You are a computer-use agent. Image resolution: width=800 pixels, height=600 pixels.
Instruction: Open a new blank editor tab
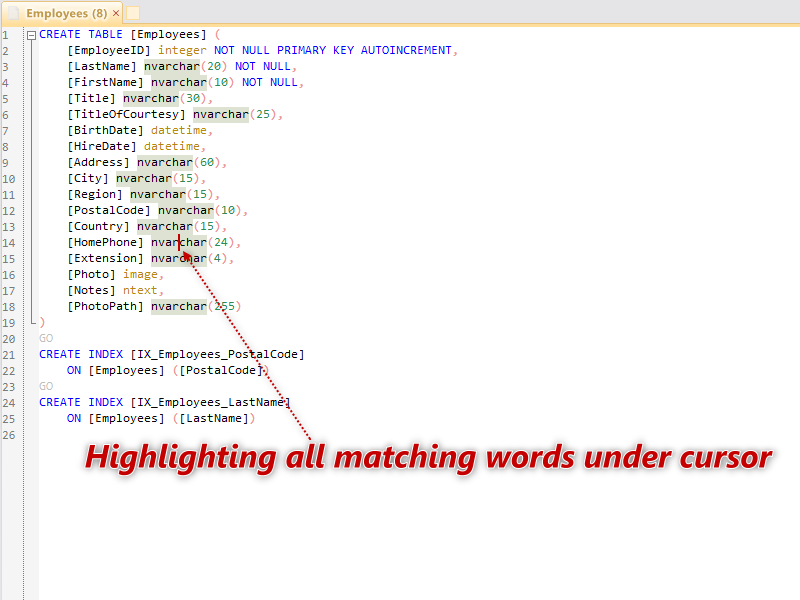[133, 13]
